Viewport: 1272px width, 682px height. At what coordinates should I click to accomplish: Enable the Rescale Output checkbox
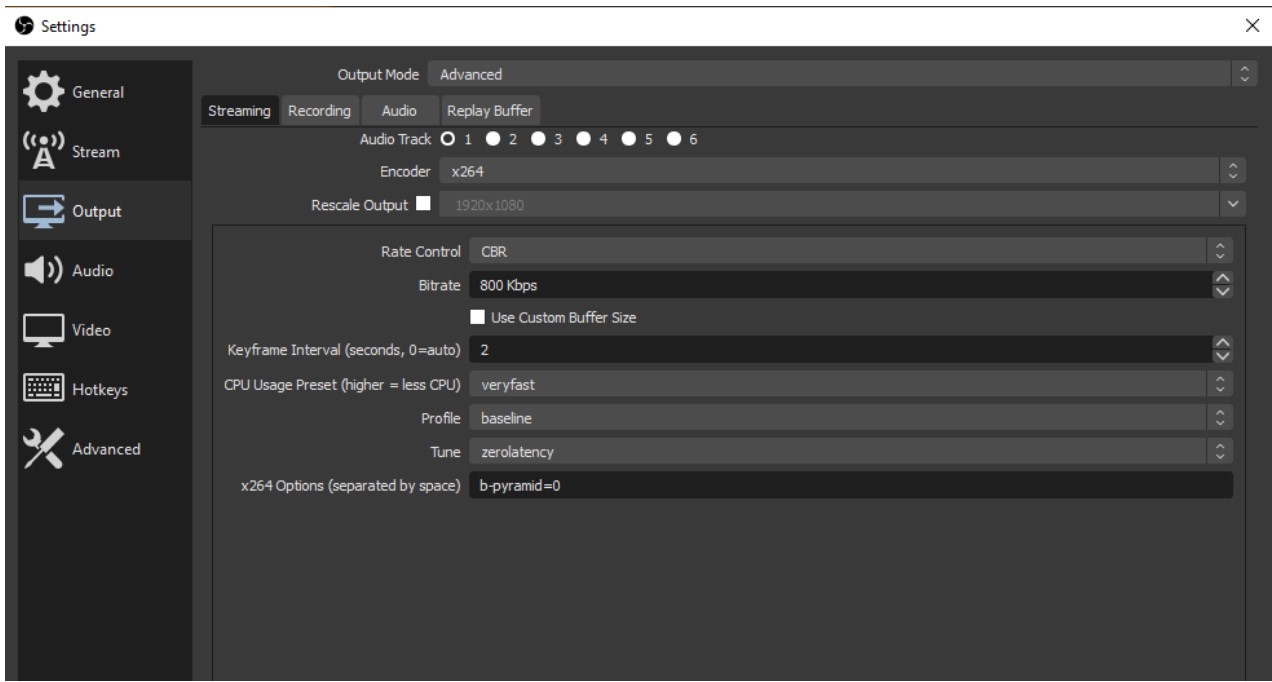(x=422, y=204)
